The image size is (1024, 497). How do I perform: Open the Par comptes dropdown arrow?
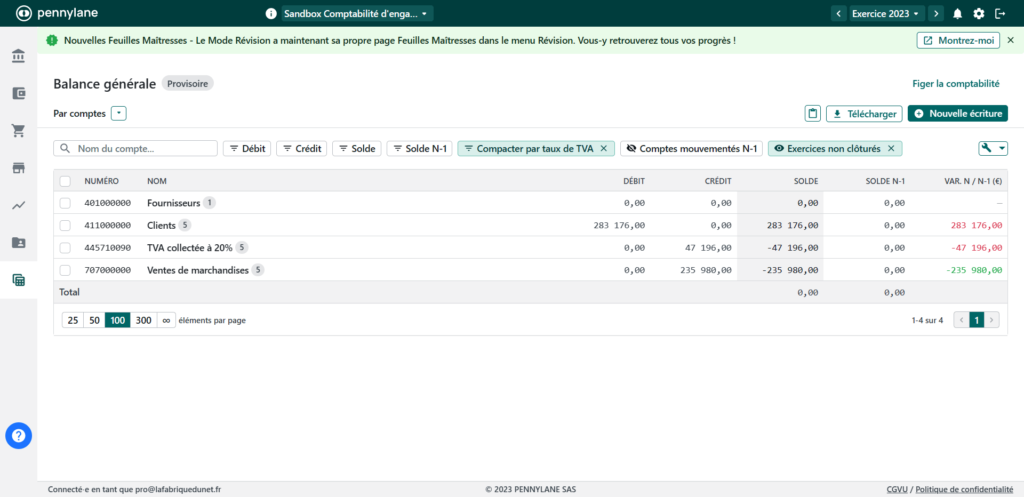pyautogui.click(x=119, y=114)
